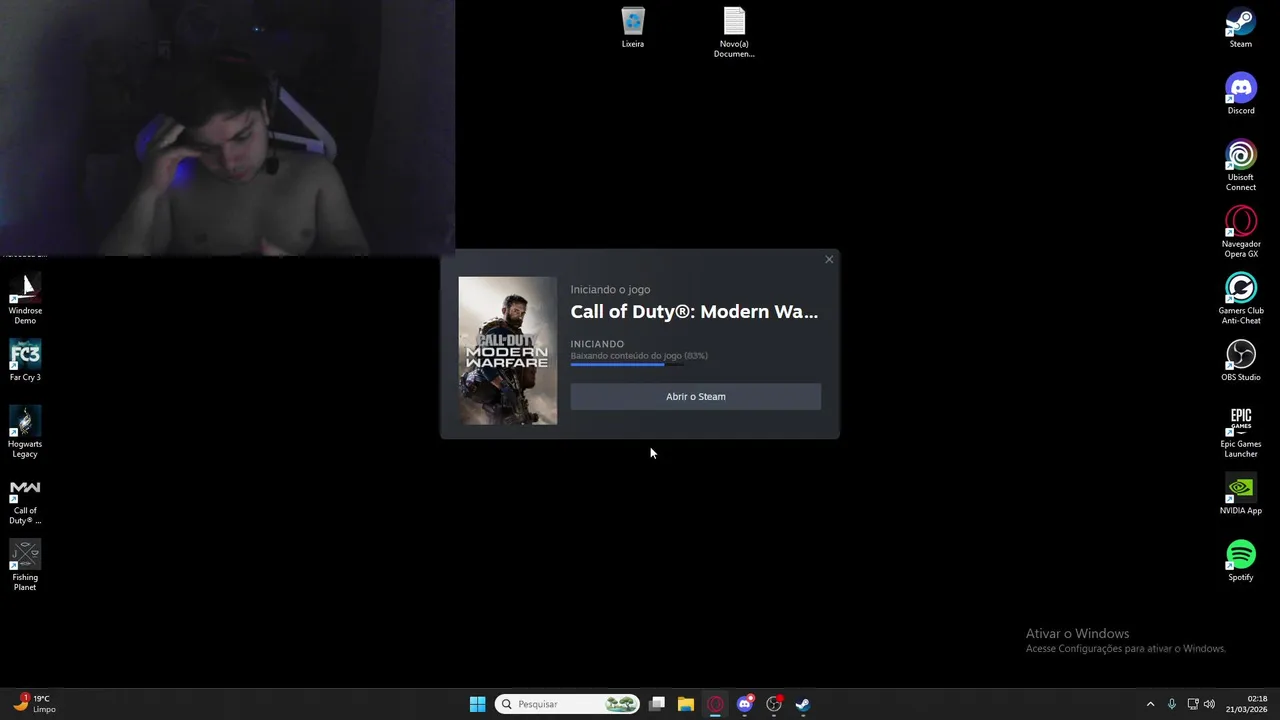Open the weather widget showing 19°C
Image resolution: width=1280 pixels, height=720 pixels.
(34, 704)
